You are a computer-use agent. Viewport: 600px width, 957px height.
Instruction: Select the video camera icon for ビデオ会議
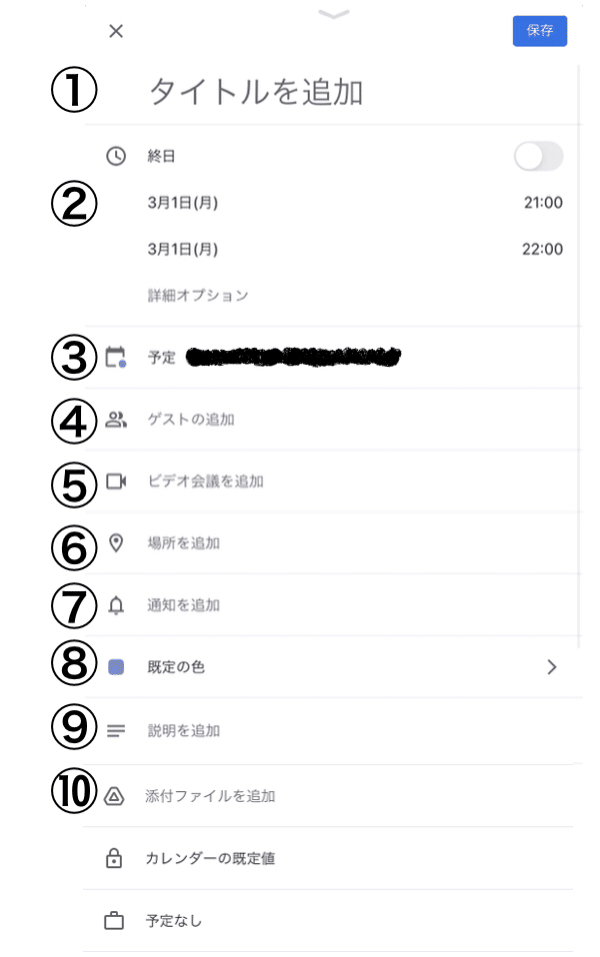[115, 482]
